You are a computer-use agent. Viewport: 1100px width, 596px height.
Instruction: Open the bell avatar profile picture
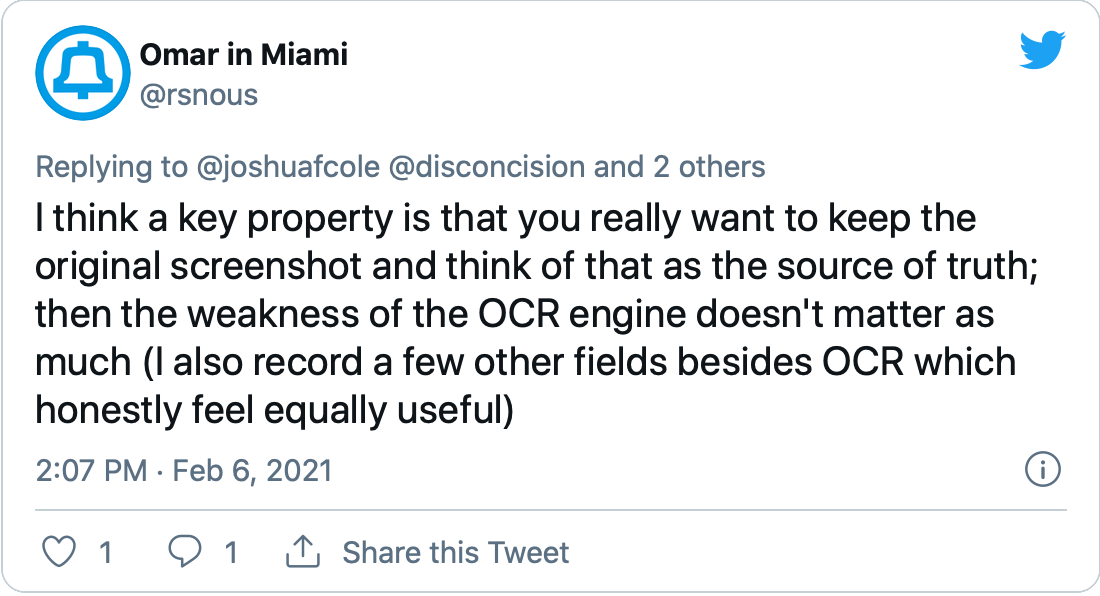coord(83,73)
